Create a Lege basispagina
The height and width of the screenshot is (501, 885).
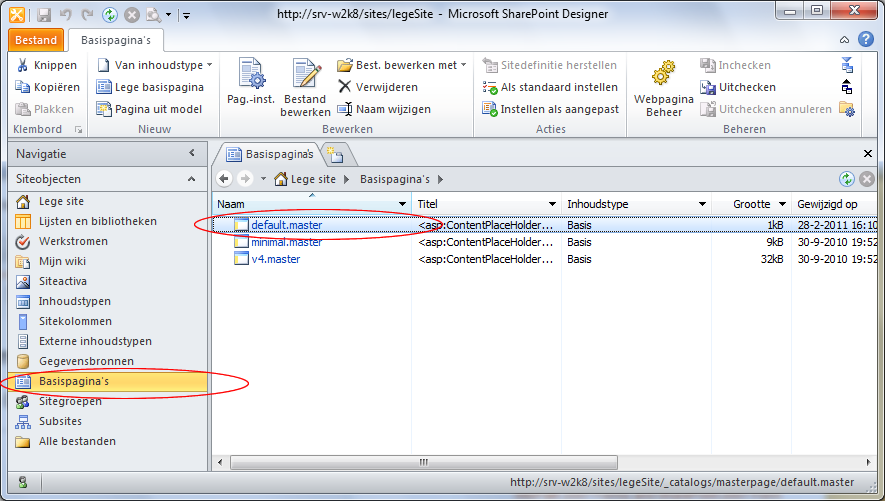[150, 87]
